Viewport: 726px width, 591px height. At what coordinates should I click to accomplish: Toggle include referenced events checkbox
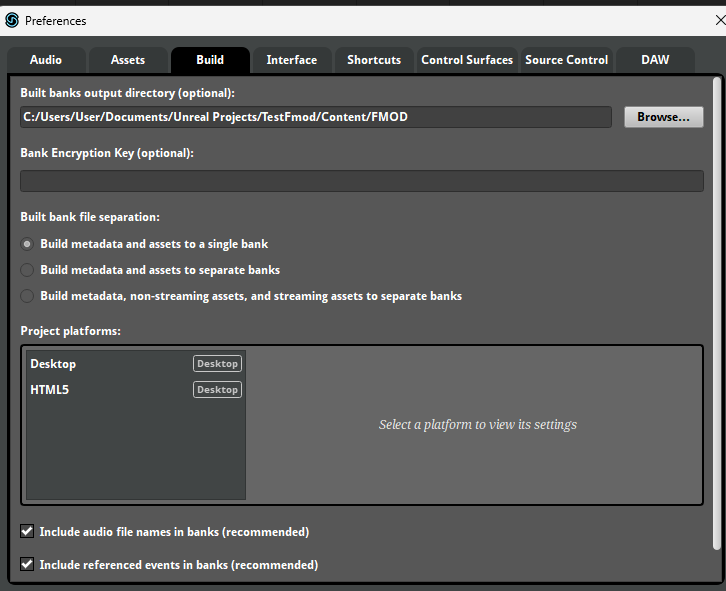coord(27,564)
